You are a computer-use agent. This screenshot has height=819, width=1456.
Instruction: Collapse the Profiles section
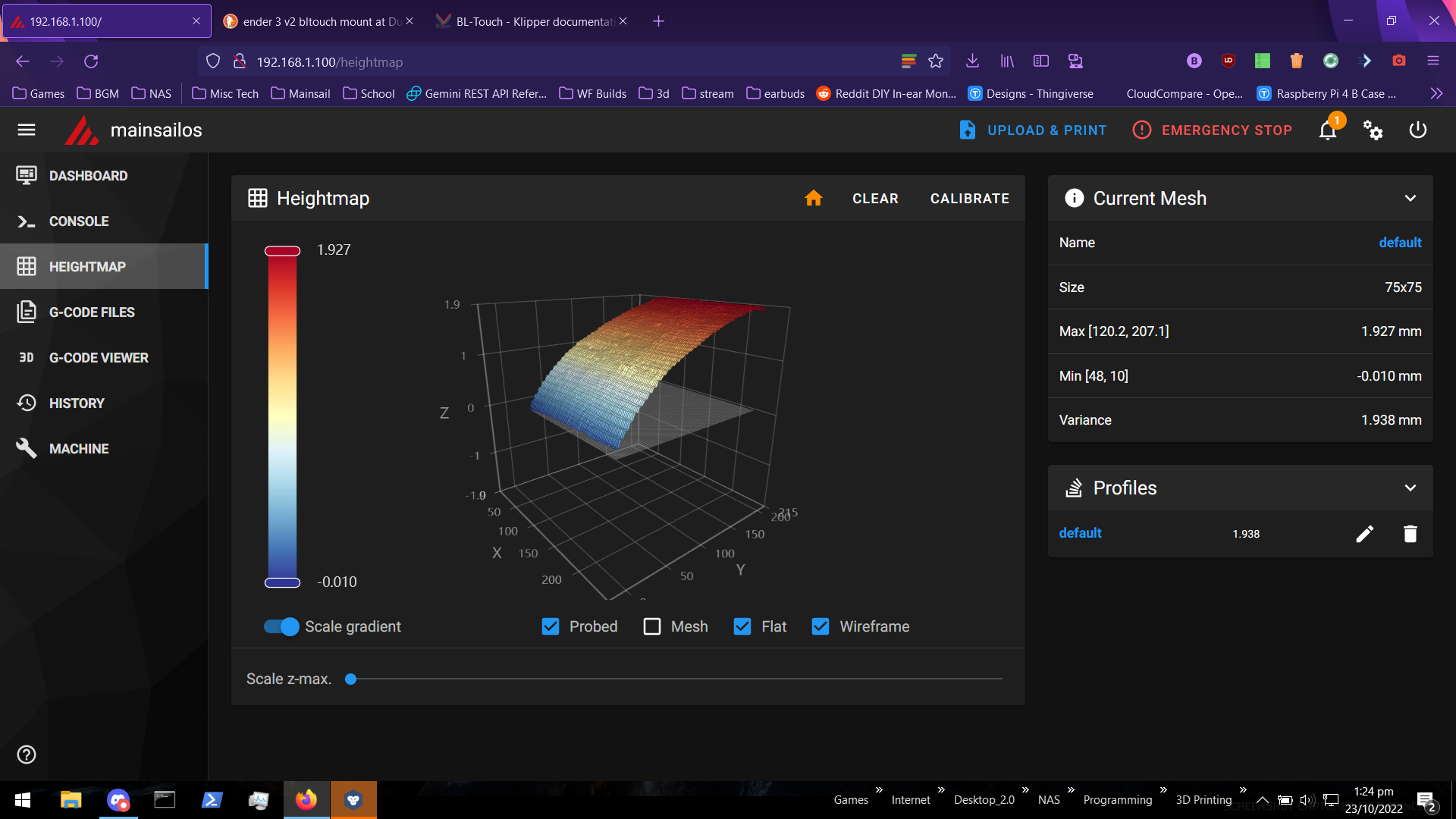pyautogui.click(x=1410, y=488)
